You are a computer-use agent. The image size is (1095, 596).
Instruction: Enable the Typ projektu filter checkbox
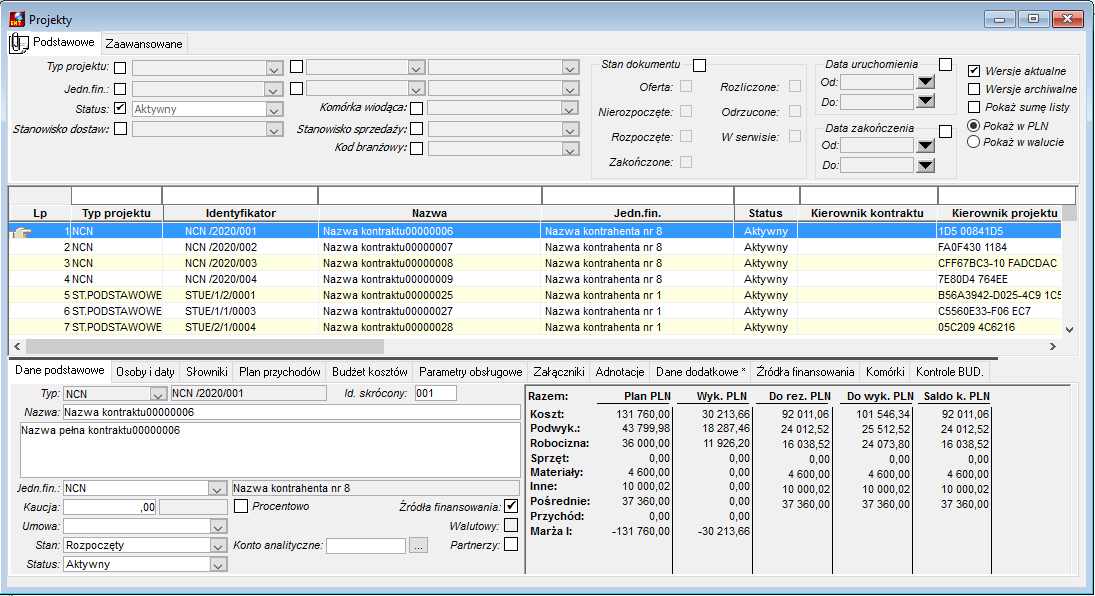coord(120,68)
